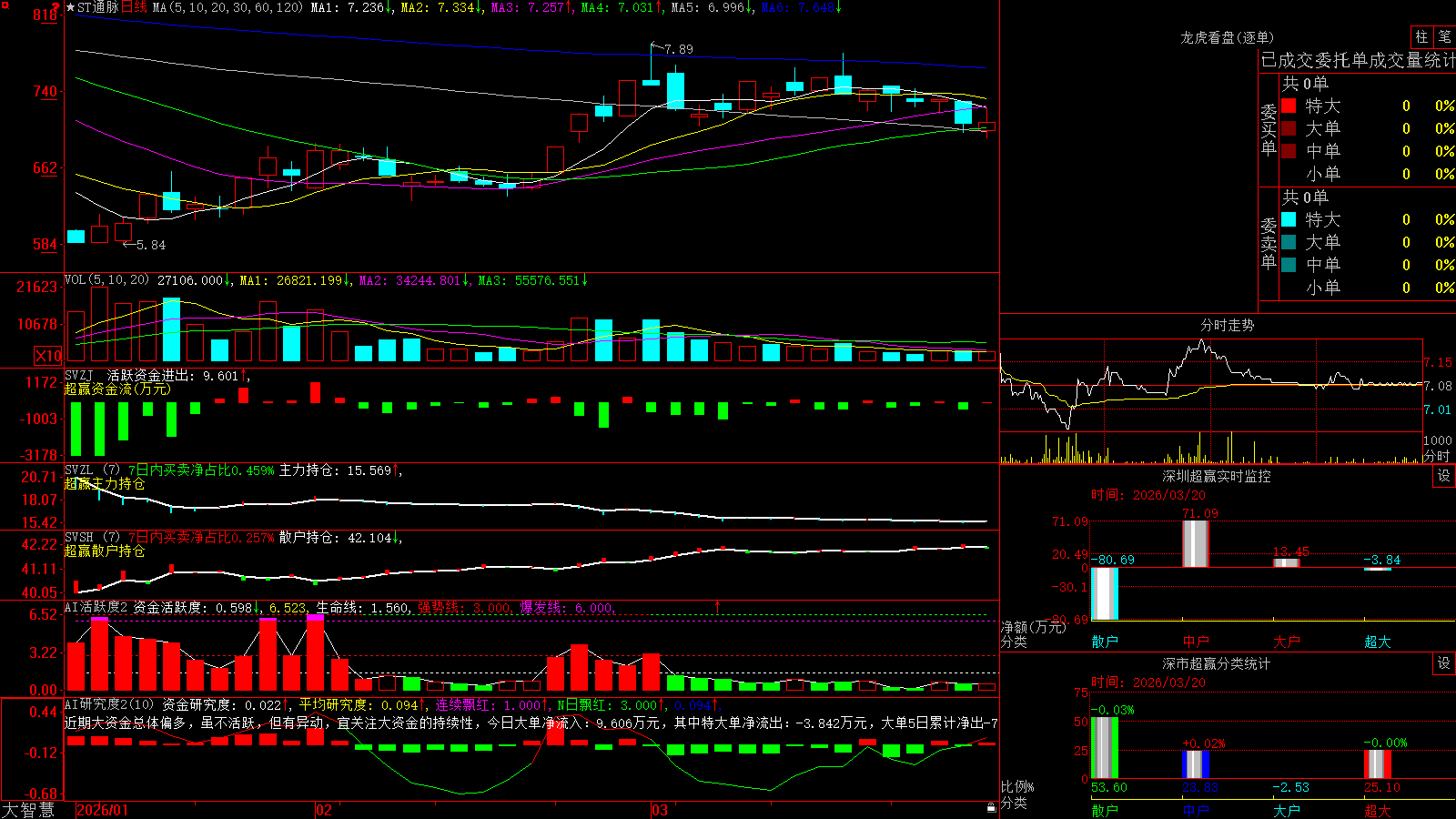Image resolution: width=1456 pixels, height=819 pixels.
Task: Open the red question mark help icon
Action: pos(56,7)
